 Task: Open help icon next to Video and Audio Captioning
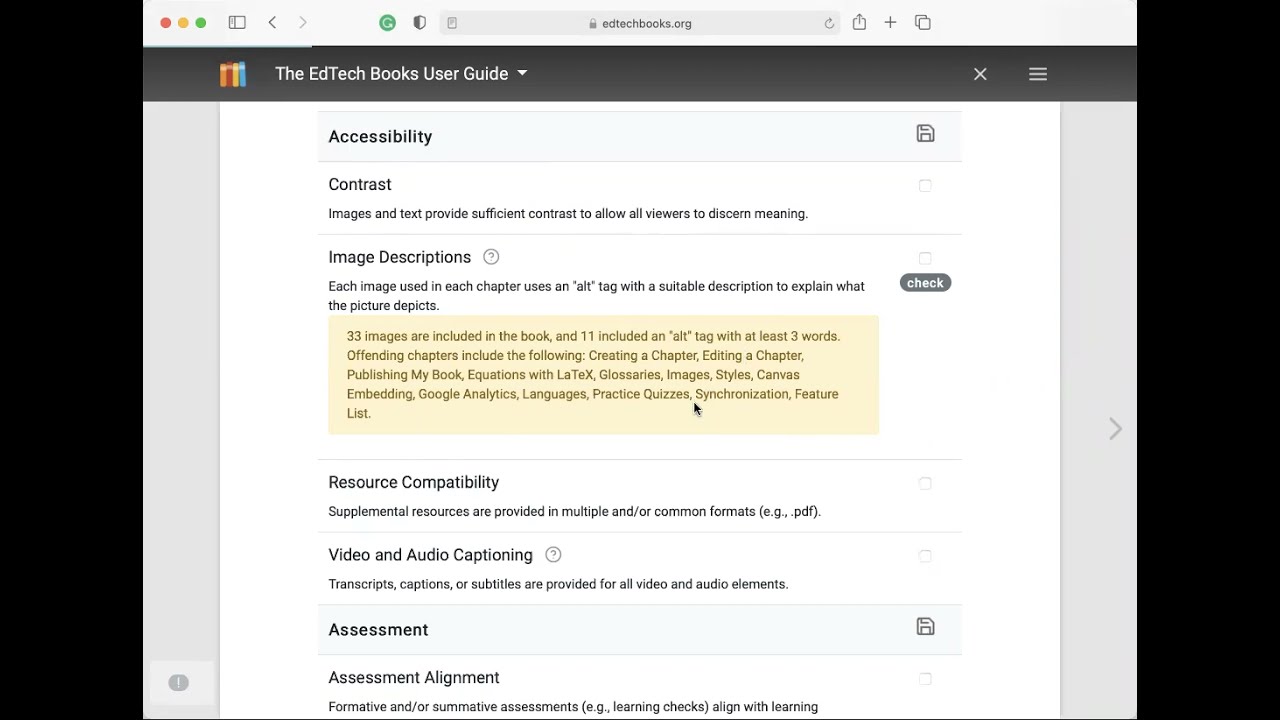pyautogui.click(x=553, y=555)
